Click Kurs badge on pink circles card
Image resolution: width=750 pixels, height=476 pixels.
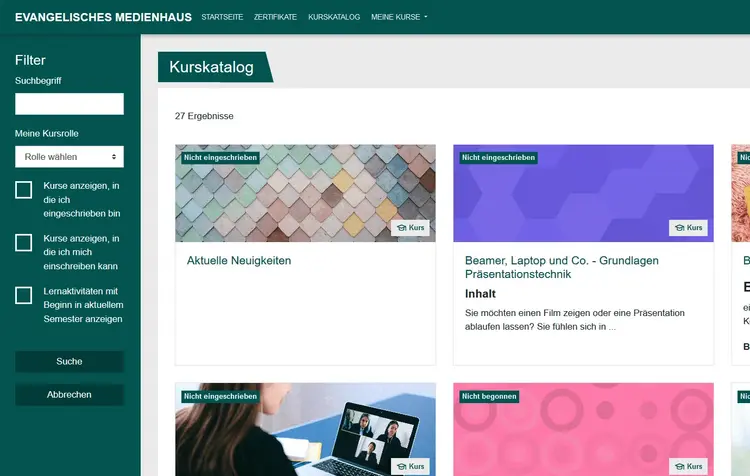pyautogui.click(x=689, y=466)
